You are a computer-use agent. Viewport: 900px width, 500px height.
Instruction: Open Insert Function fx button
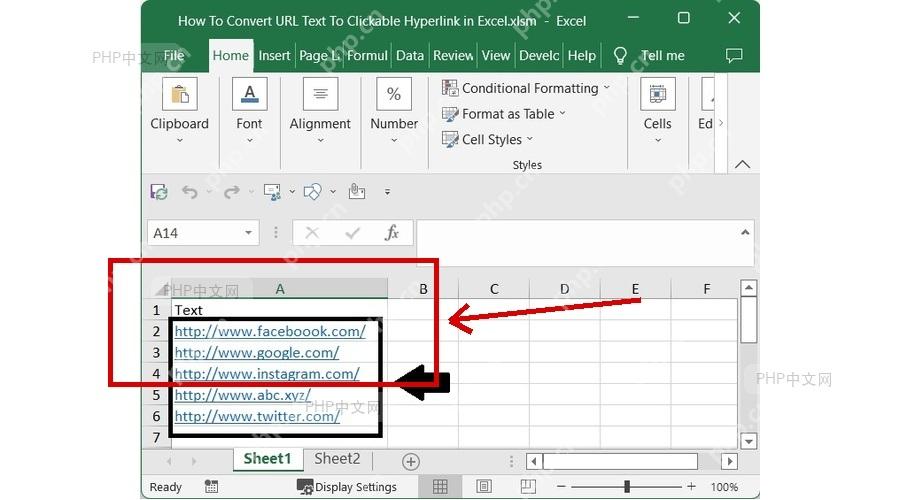tap(392, 232)
